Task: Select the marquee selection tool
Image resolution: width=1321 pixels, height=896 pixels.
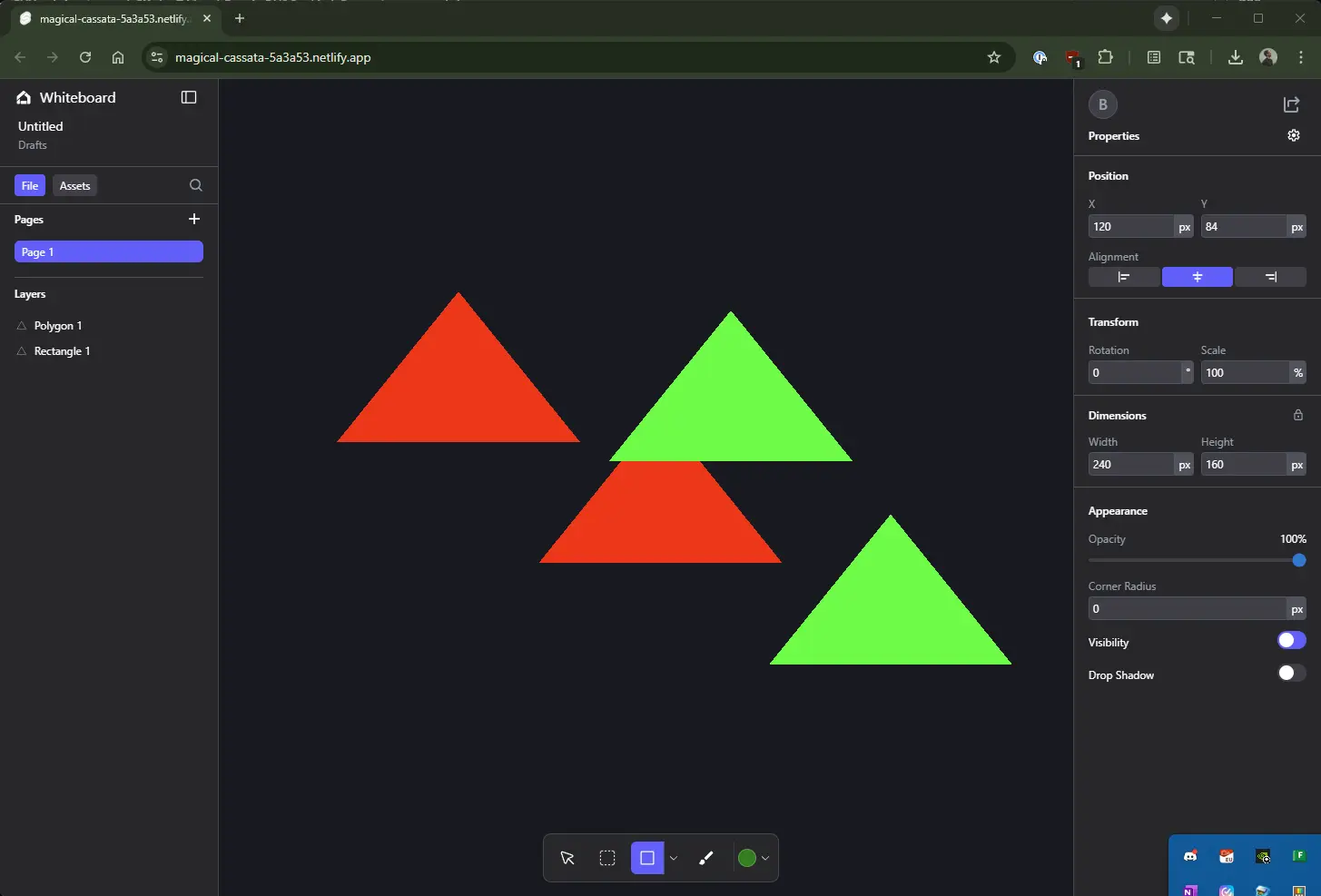Action: [x=607, y=858]
